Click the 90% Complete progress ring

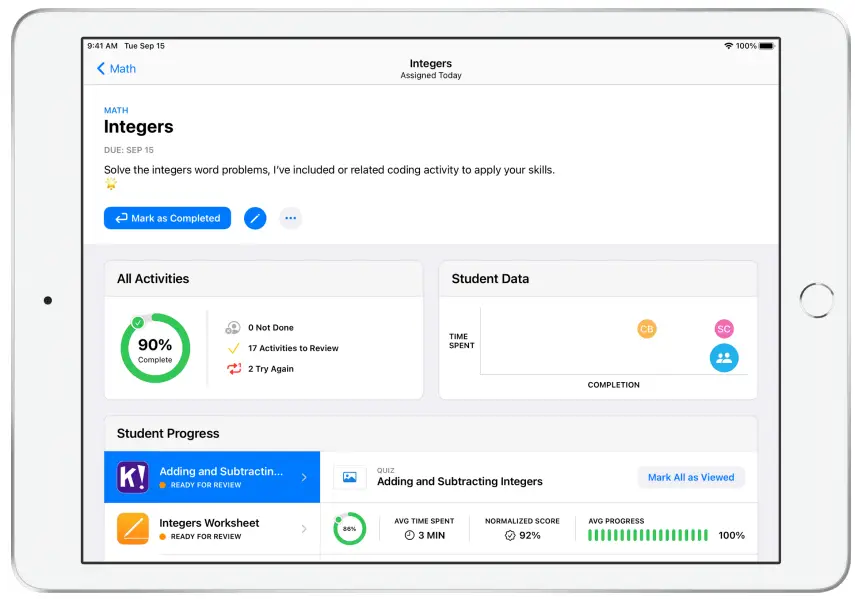click(x=155, y=348)
